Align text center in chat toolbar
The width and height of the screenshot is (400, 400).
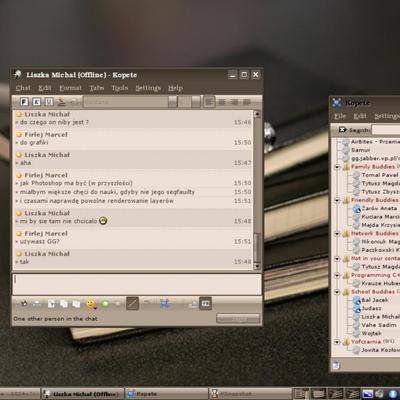tap(222, 102)
